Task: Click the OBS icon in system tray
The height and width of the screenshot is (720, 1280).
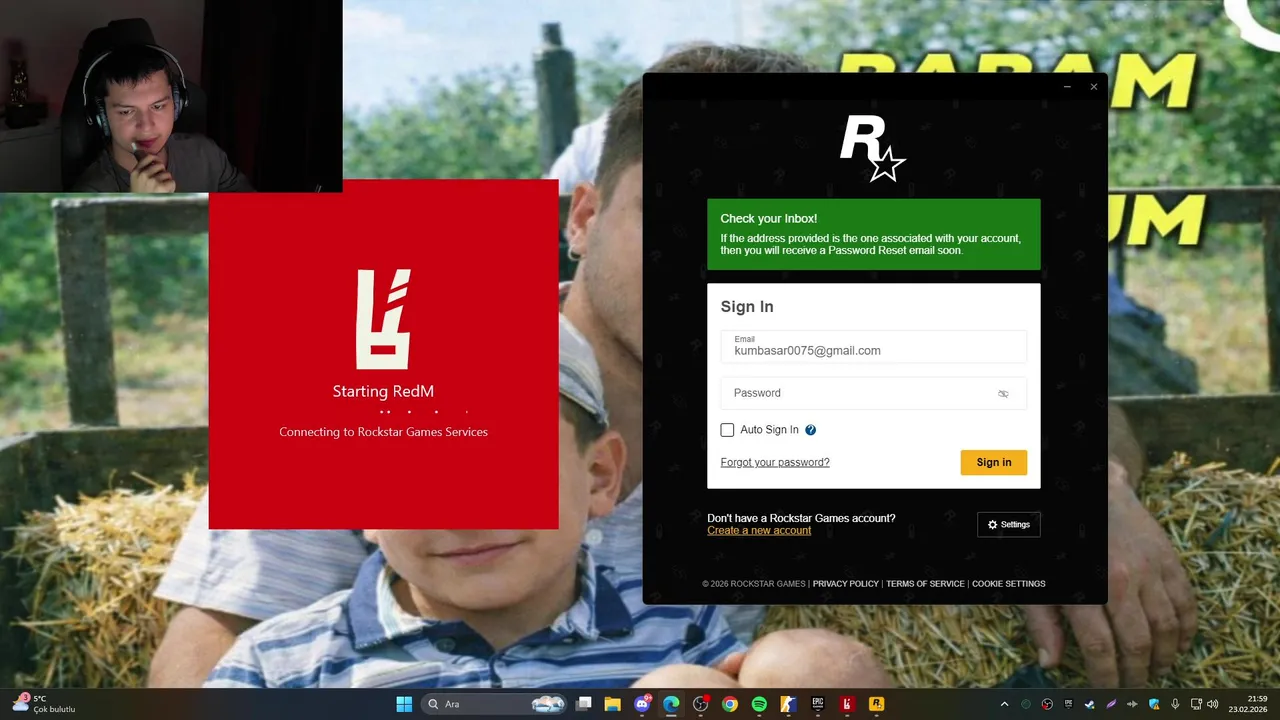Action: click(1047, 704)
